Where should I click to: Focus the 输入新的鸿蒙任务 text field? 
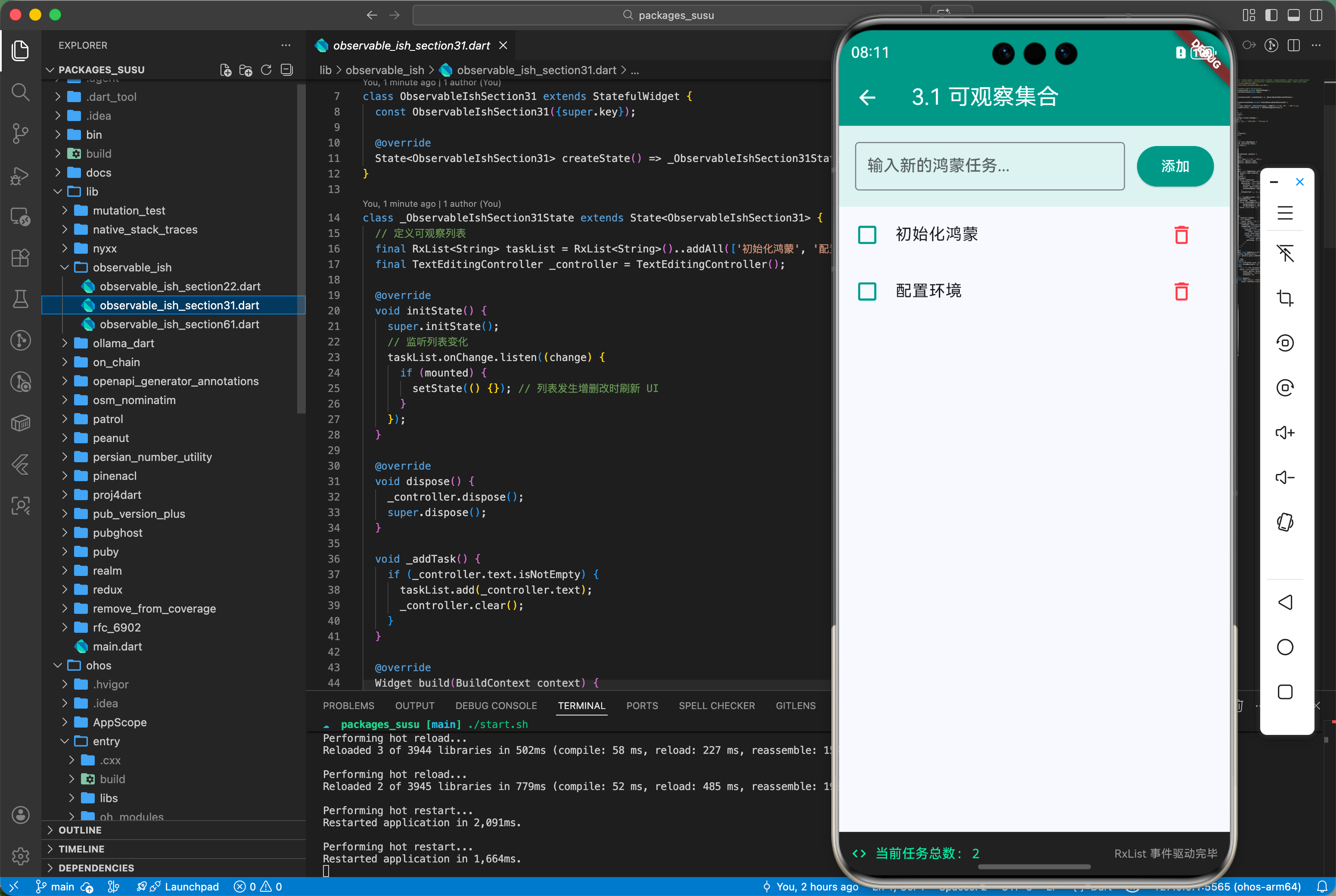(989, 166)
